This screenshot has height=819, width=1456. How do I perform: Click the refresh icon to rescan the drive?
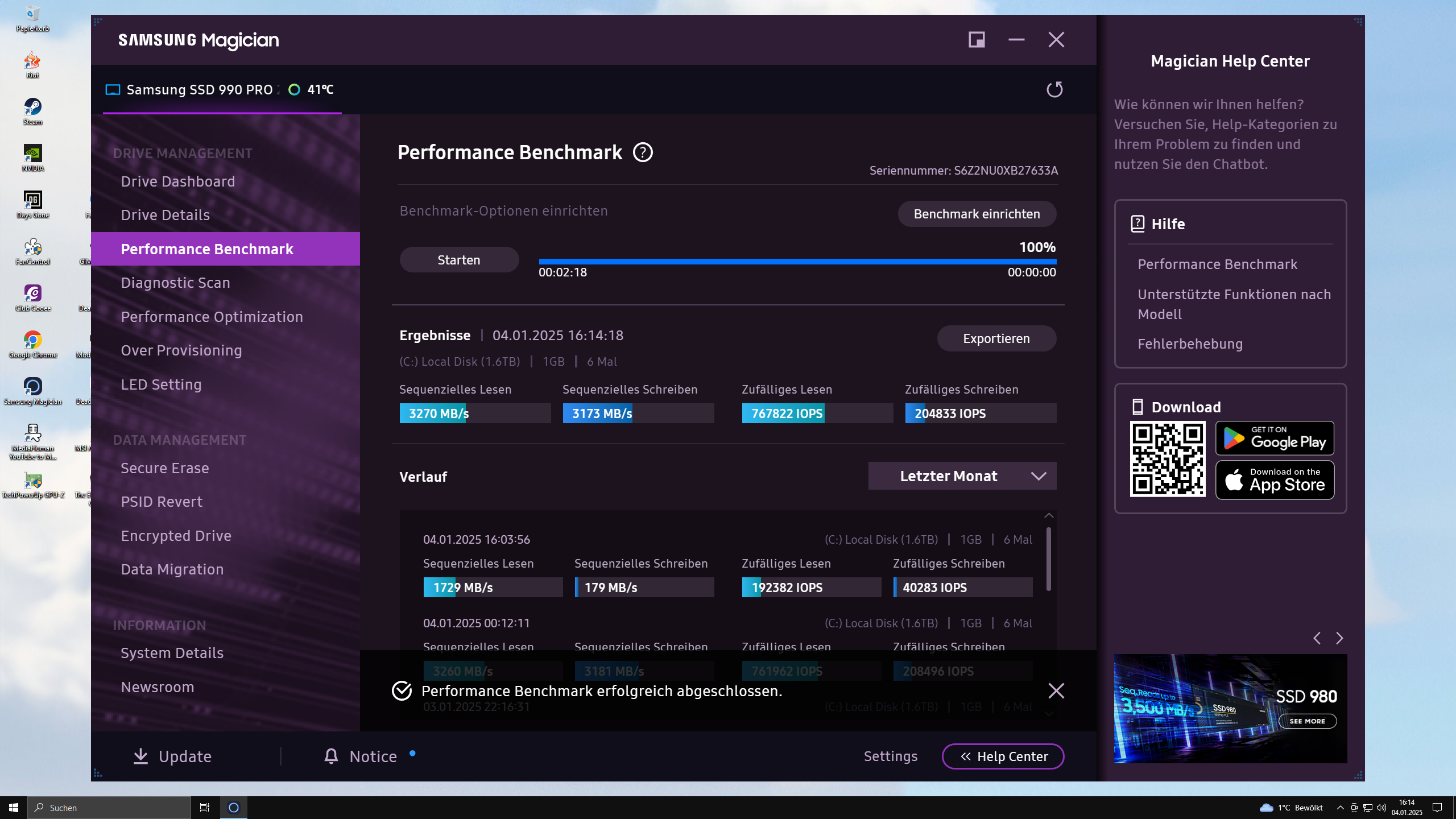(1054, 89)
